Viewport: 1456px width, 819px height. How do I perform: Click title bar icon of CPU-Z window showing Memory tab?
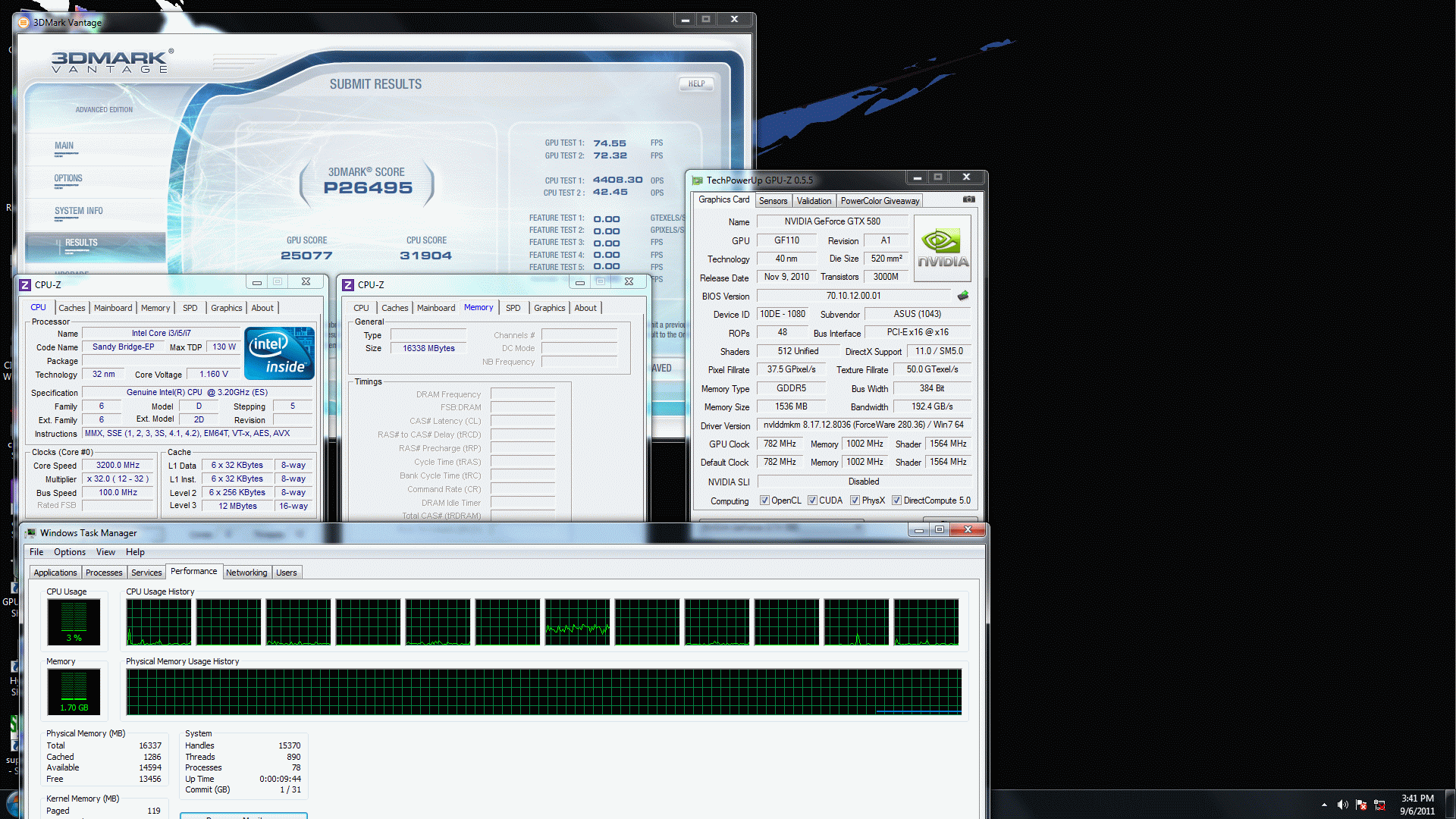pyautogui.click(x=348, y=284)
